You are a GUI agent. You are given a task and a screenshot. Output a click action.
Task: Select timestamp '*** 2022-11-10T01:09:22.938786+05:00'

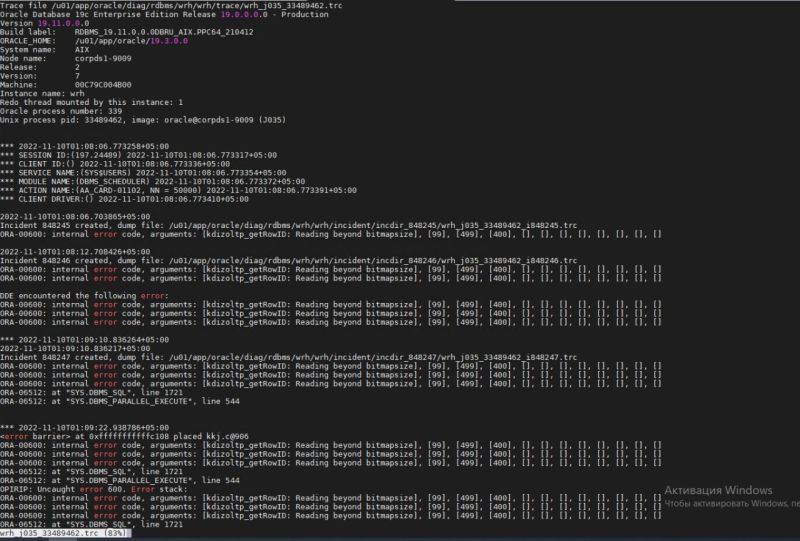[x=85, y=427]
